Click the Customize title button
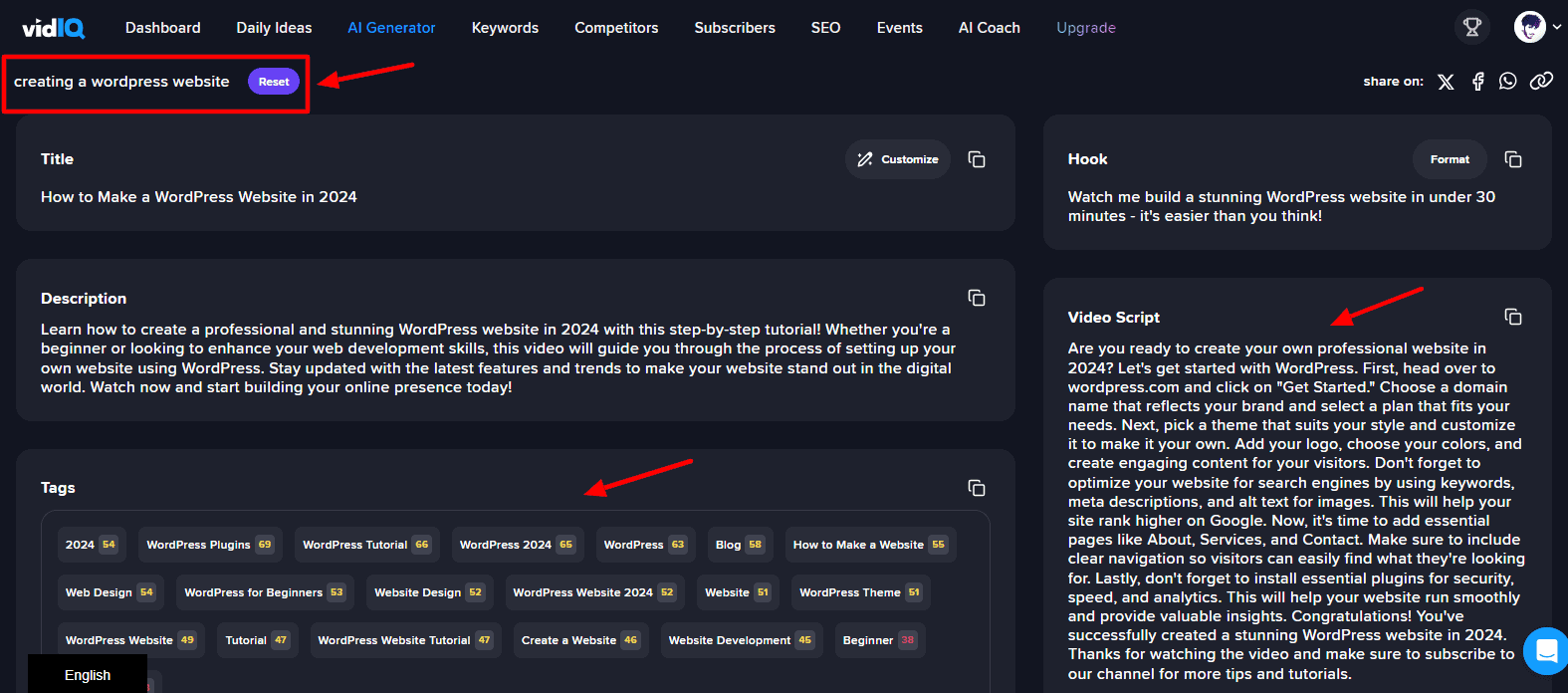 (898, 159)
